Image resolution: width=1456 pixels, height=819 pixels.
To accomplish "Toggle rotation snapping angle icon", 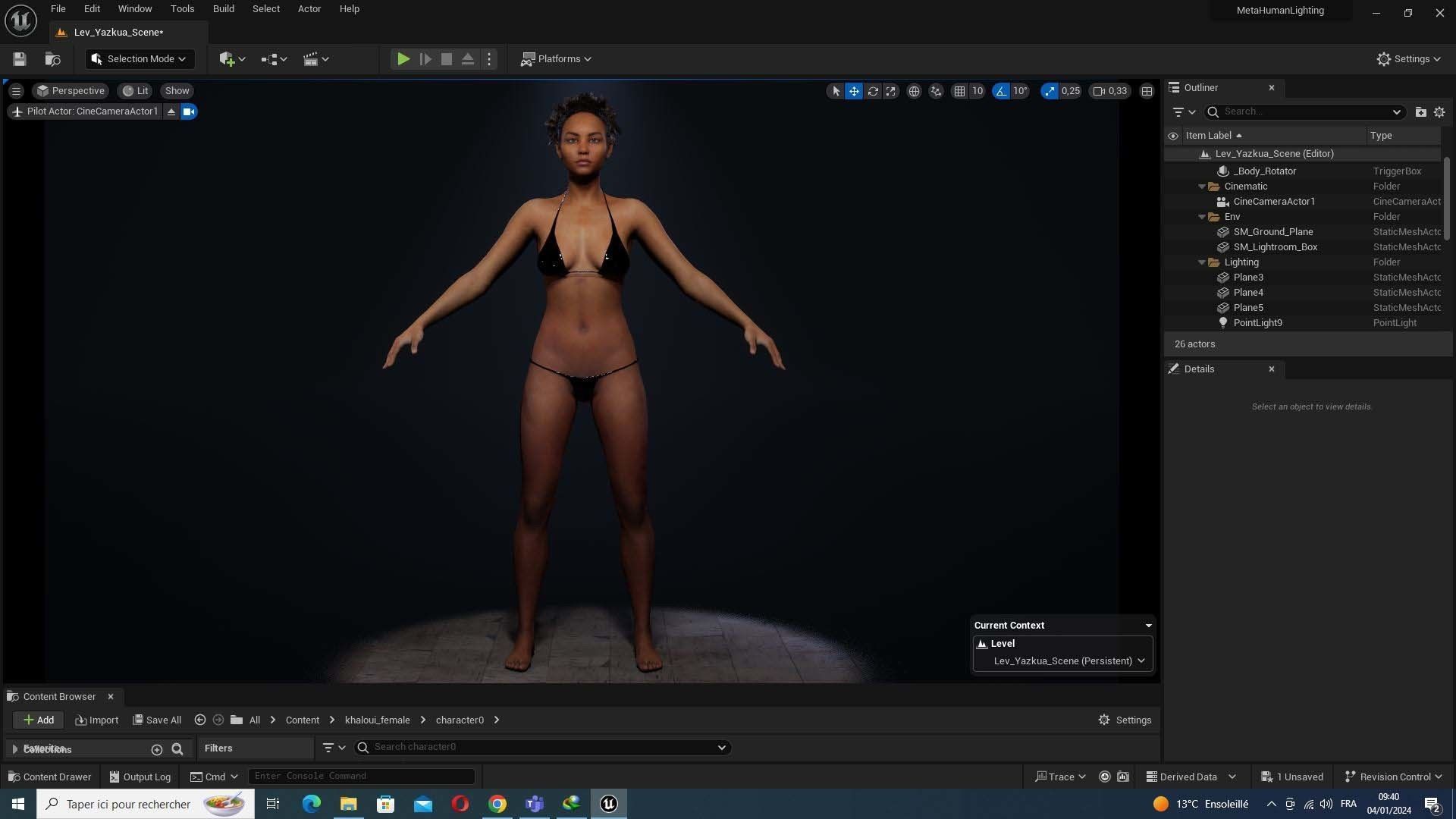I will tap(1001, 91).
